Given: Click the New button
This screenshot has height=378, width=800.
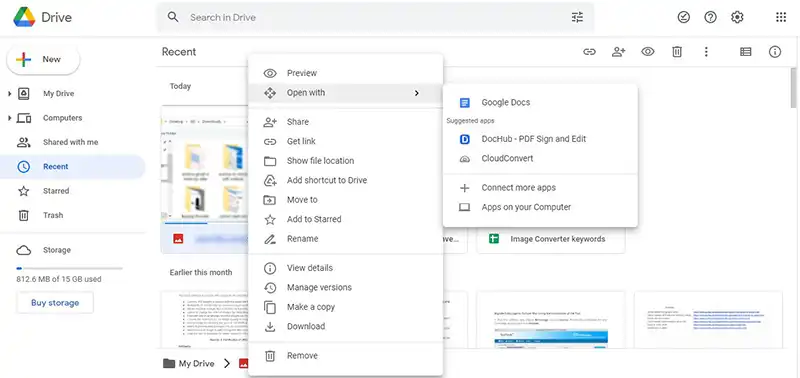Looking at the screenshot, I should coord(43,60).
